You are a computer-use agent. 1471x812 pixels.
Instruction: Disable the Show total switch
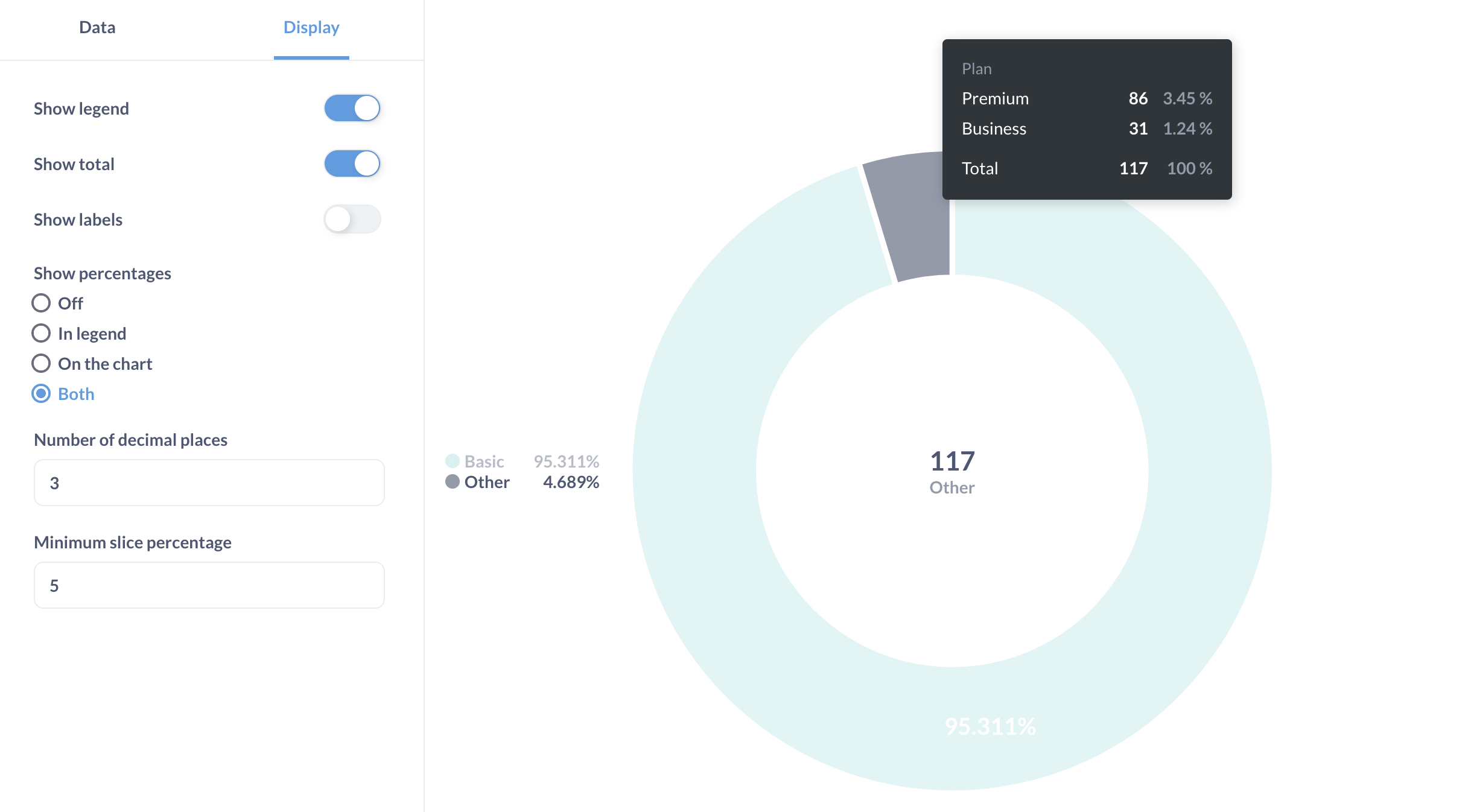click(x=352, y=164)
